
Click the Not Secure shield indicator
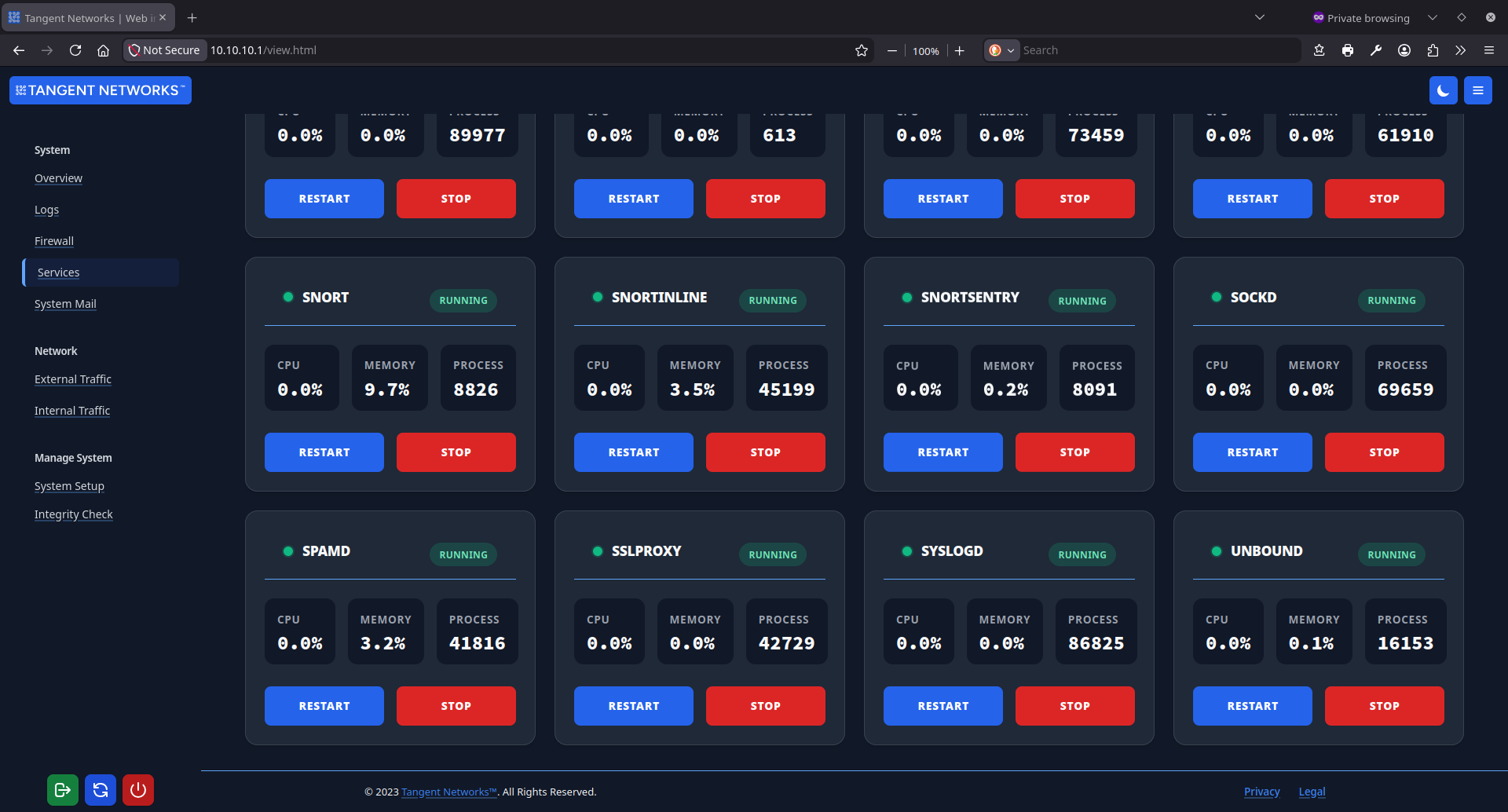click(x=164, y=49)
